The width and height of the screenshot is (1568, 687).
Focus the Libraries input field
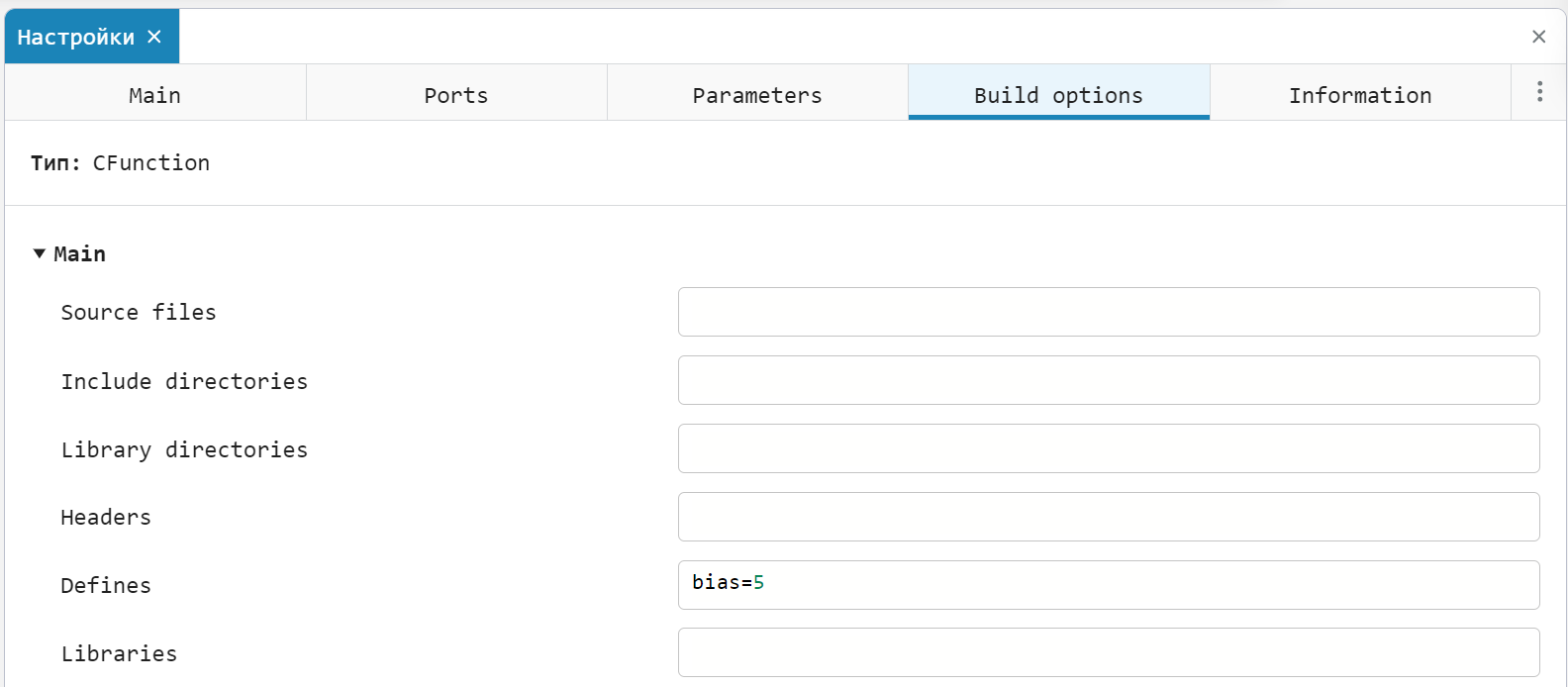coord(1108,652)
